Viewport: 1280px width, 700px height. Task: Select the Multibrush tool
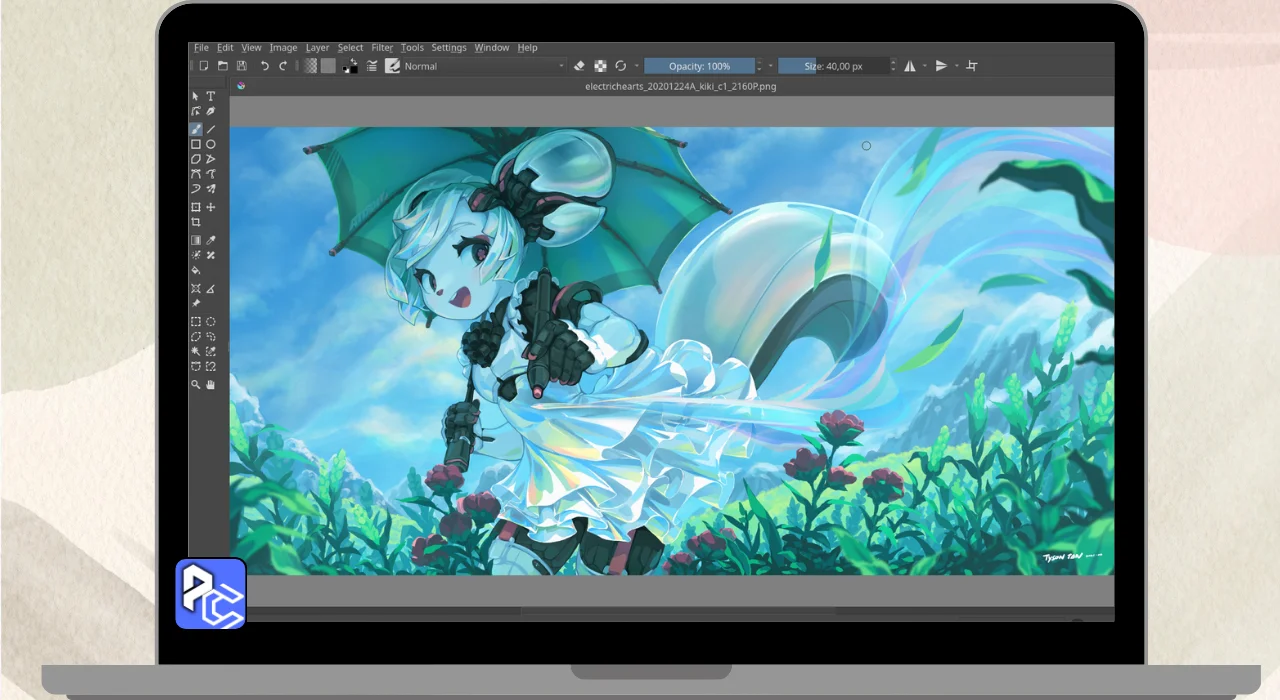tap(211, 189)
